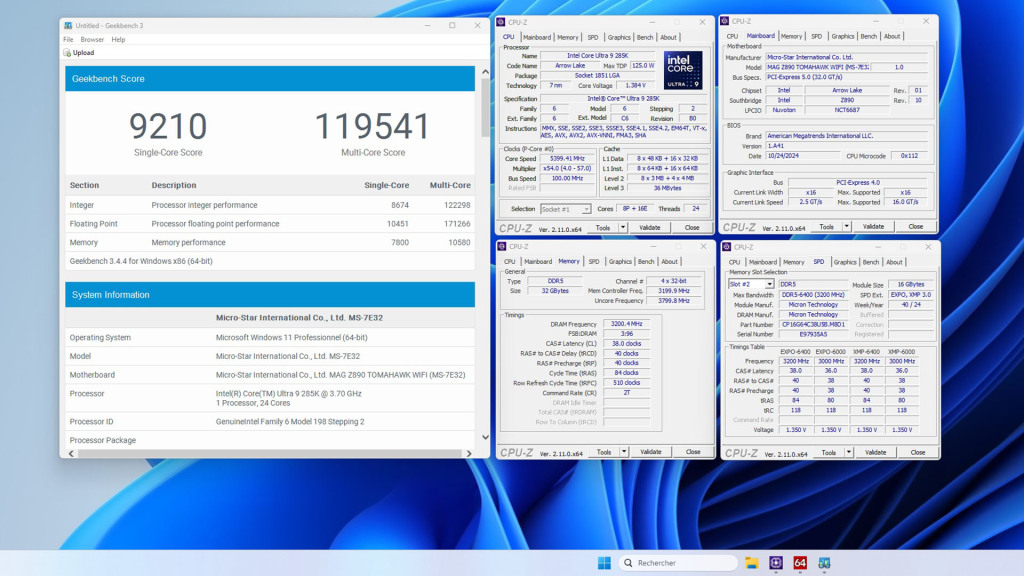Viewport: 1024px width, 576px height.
Task: Open File Explorer from taskbar
Action: [751, 563]
